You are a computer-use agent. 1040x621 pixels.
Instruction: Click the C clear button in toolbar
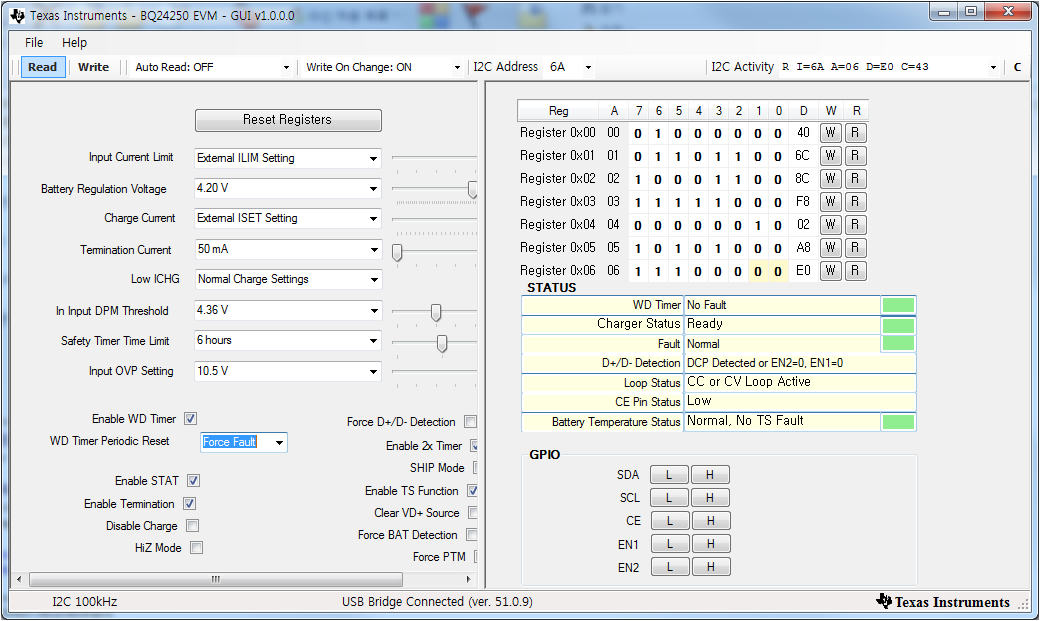[1017, 67]
